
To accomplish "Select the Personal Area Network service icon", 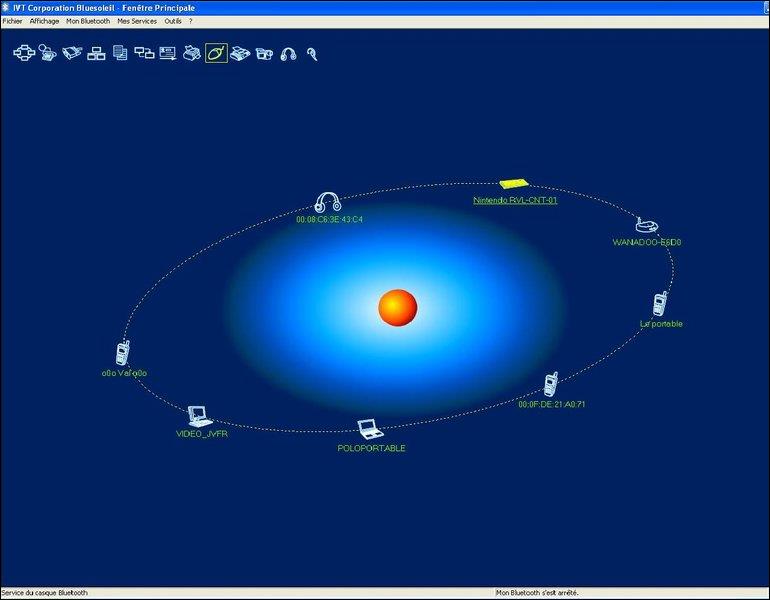I will (24, 53).
